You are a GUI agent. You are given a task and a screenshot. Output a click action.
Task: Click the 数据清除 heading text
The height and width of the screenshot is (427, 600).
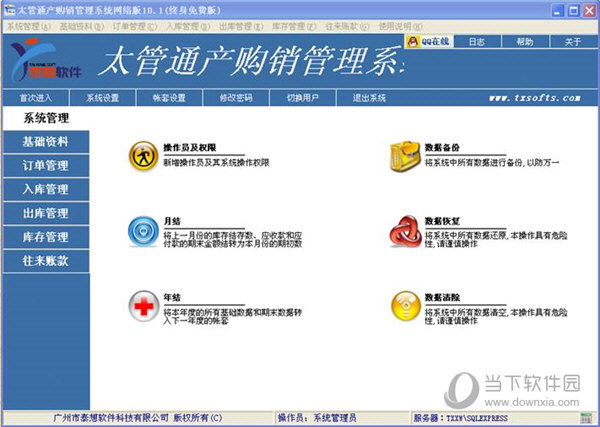tap(442, 297)
